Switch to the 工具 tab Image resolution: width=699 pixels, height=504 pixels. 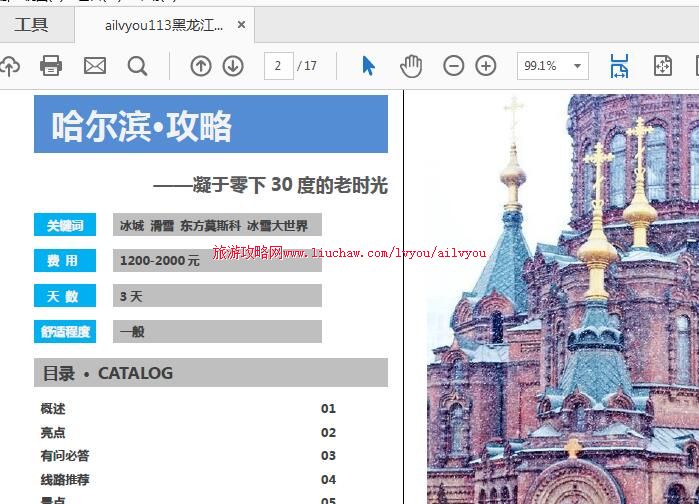(x=31, y=25)
